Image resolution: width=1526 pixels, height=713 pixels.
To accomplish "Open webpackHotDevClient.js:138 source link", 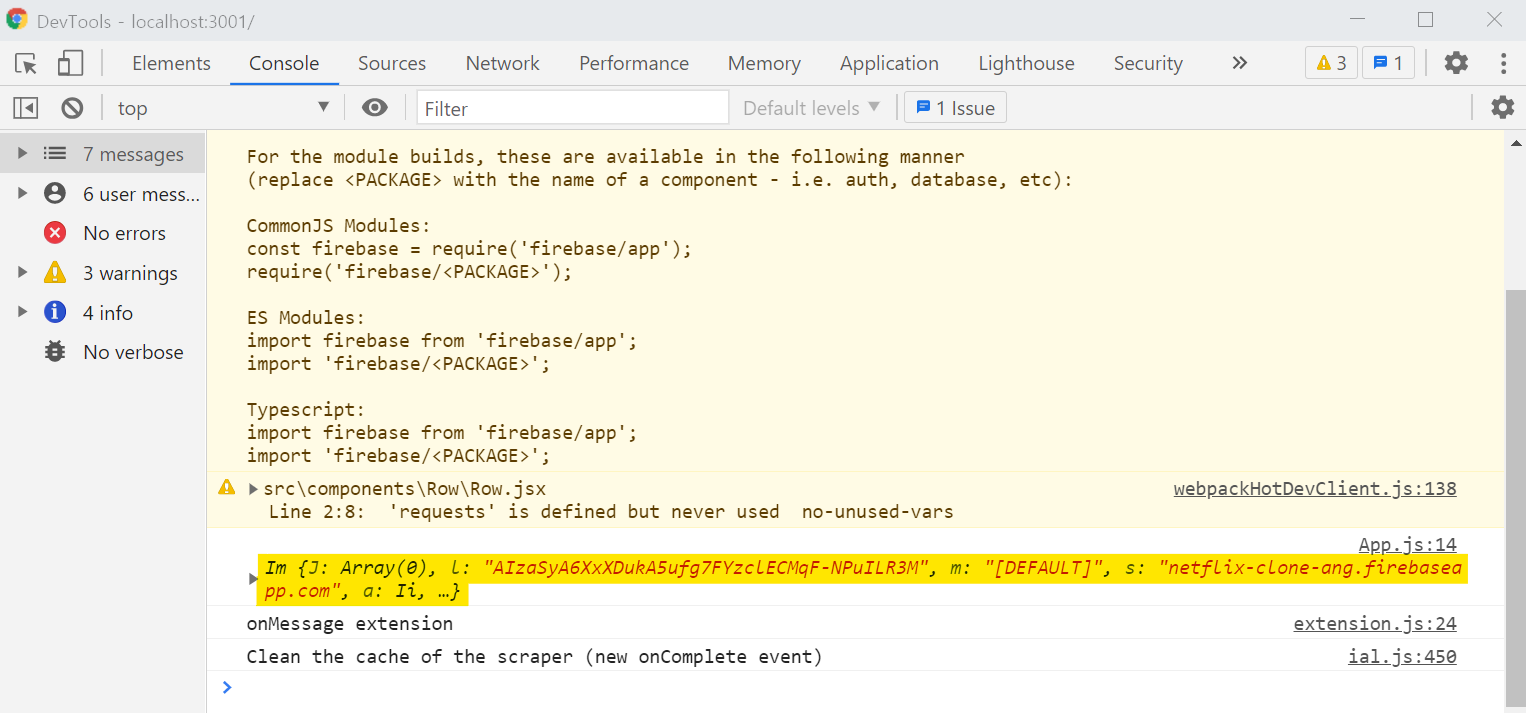I will tap(1315, 489).
